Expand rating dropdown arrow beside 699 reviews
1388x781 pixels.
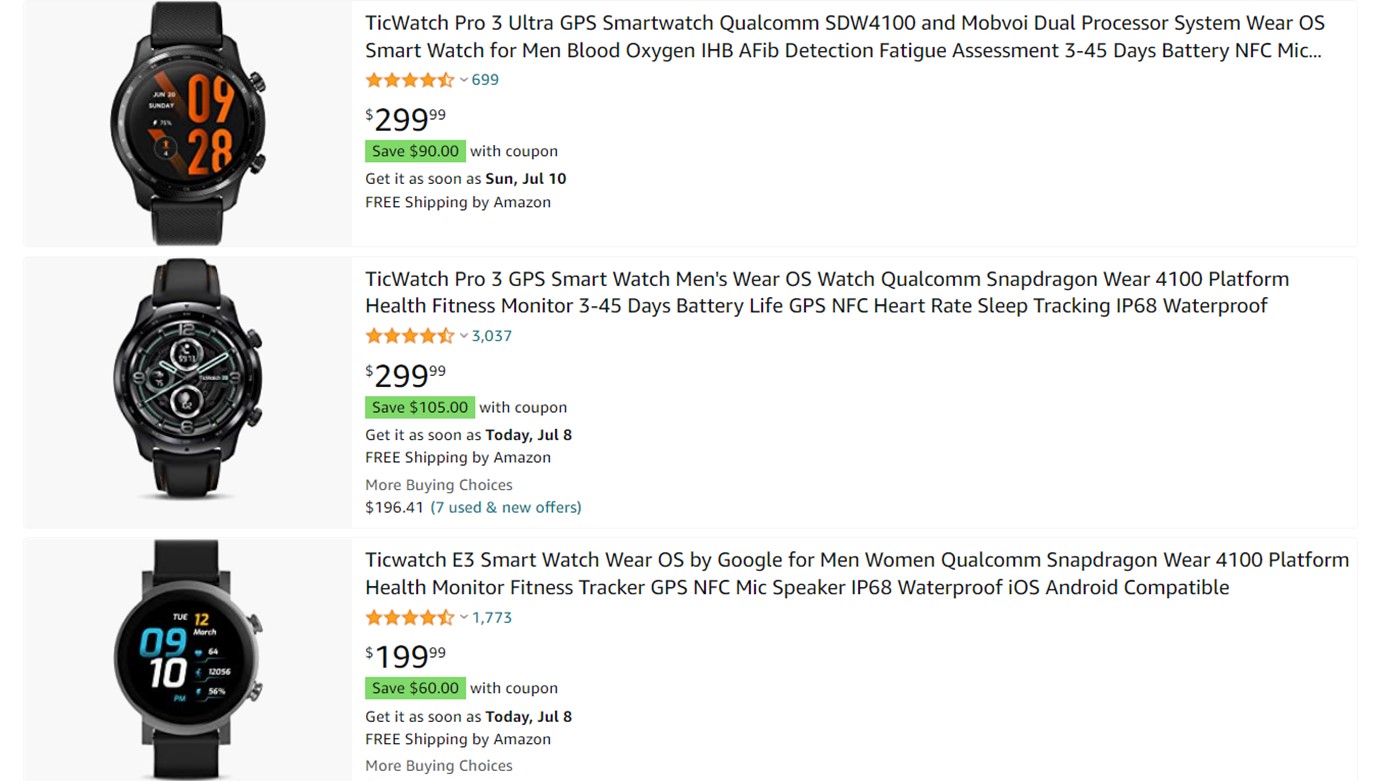point(464,80)
